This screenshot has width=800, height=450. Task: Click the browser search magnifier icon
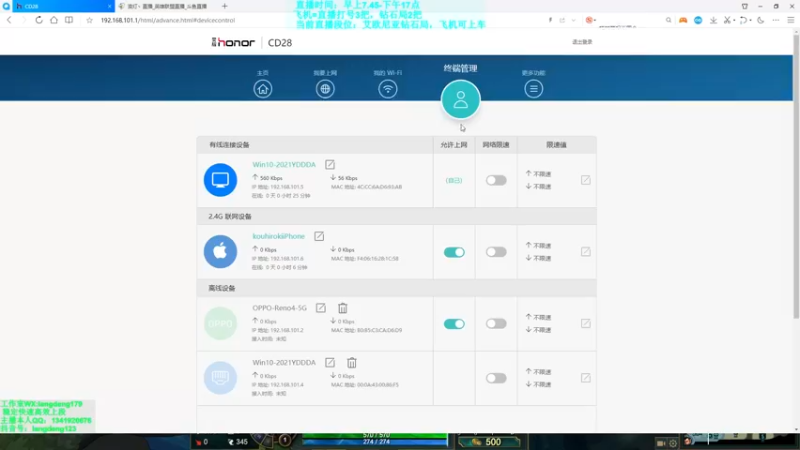click(668, 20)
